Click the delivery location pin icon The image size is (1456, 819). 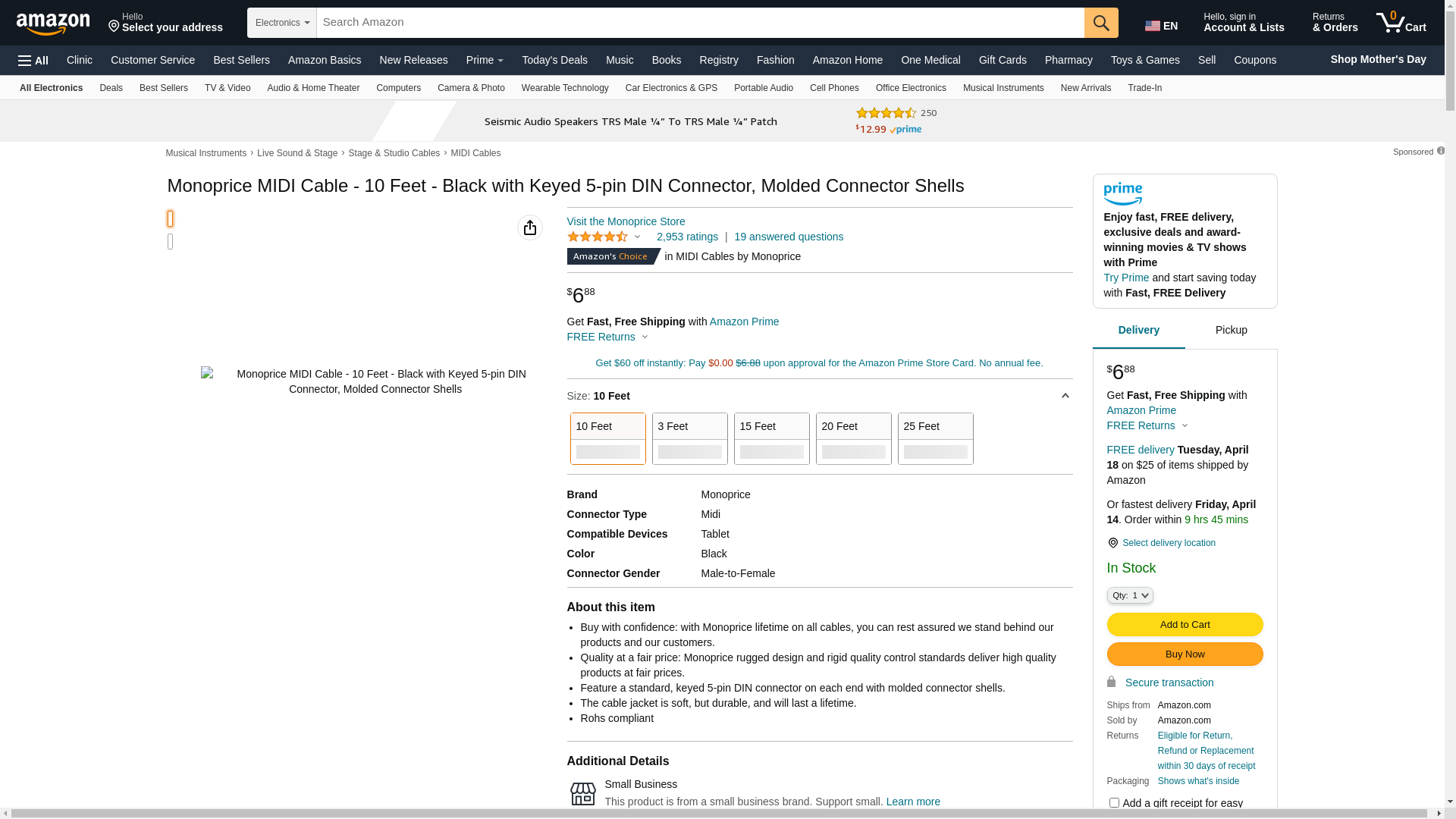tap(1112, 543)
